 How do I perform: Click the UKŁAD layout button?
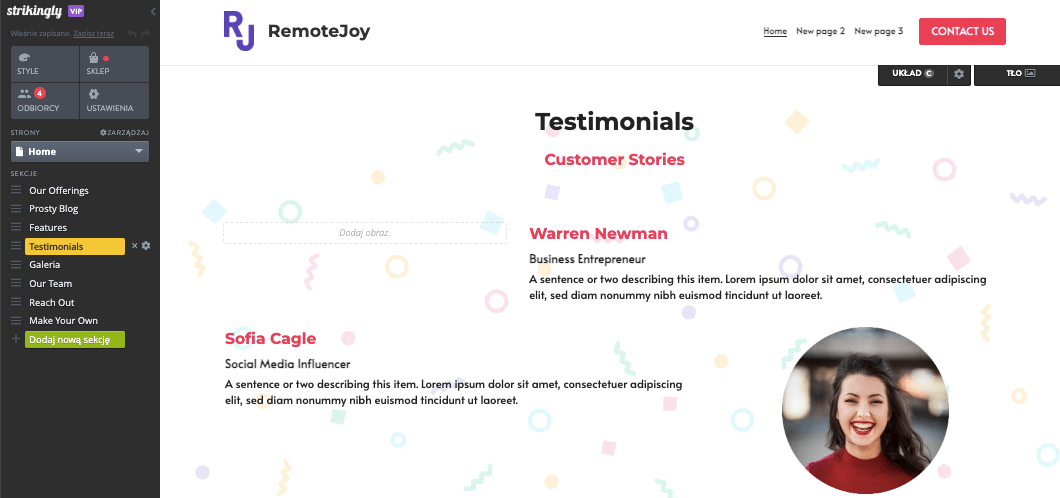point(913,74)
